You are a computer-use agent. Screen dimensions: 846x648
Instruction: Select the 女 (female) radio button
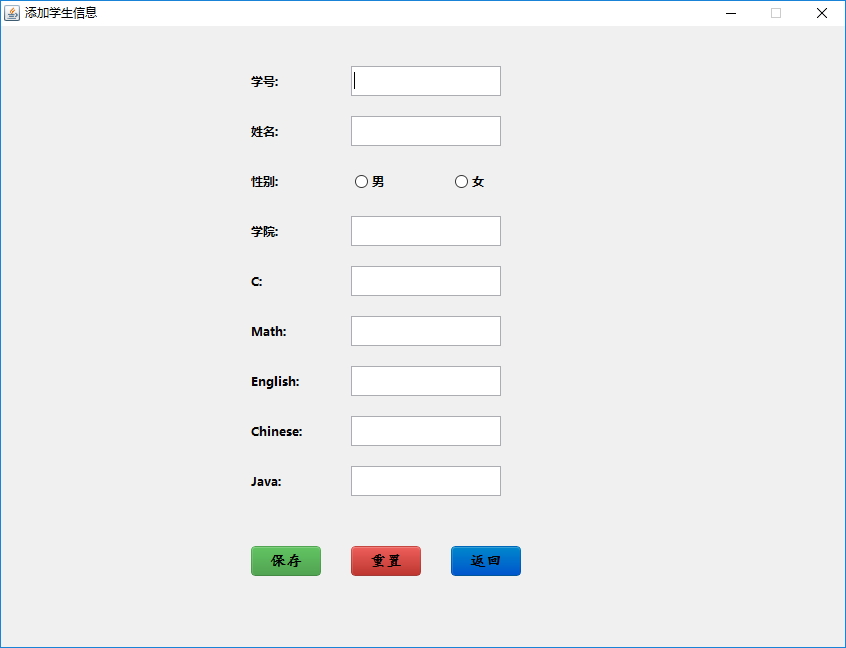click(x=461, y=181)
